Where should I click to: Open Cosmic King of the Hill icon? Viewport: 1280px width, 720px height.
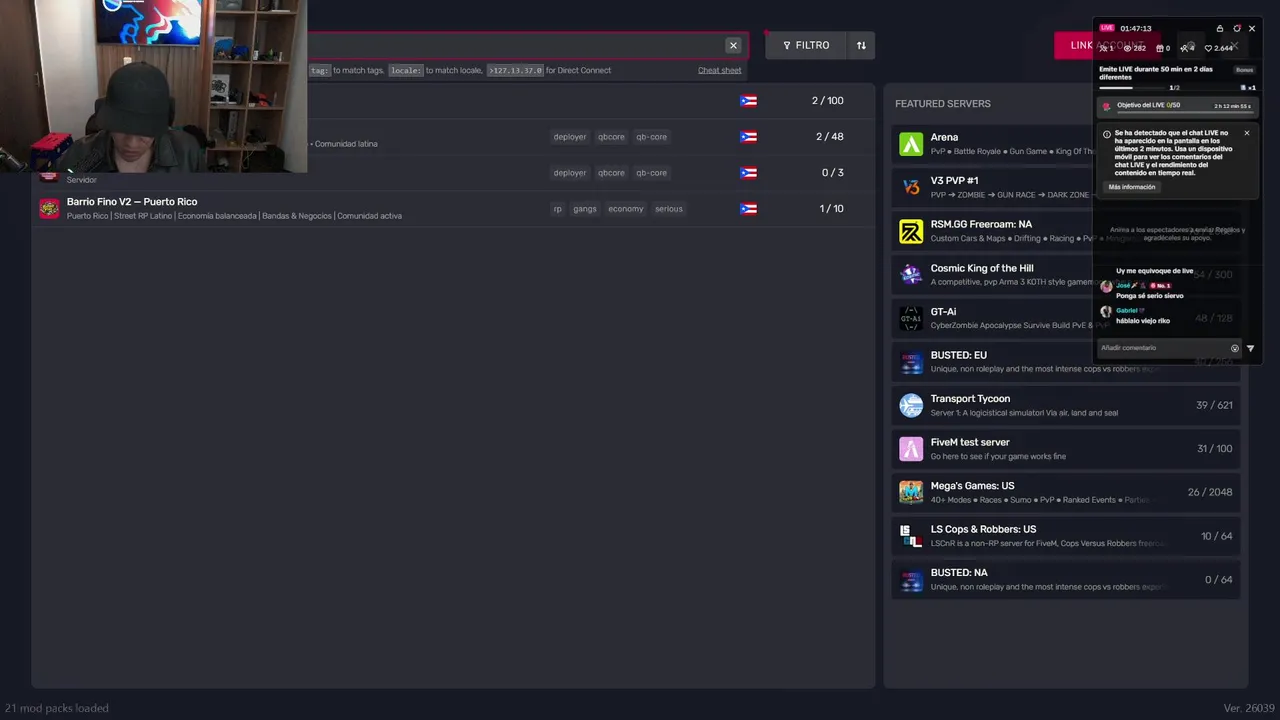click(911, 275)
